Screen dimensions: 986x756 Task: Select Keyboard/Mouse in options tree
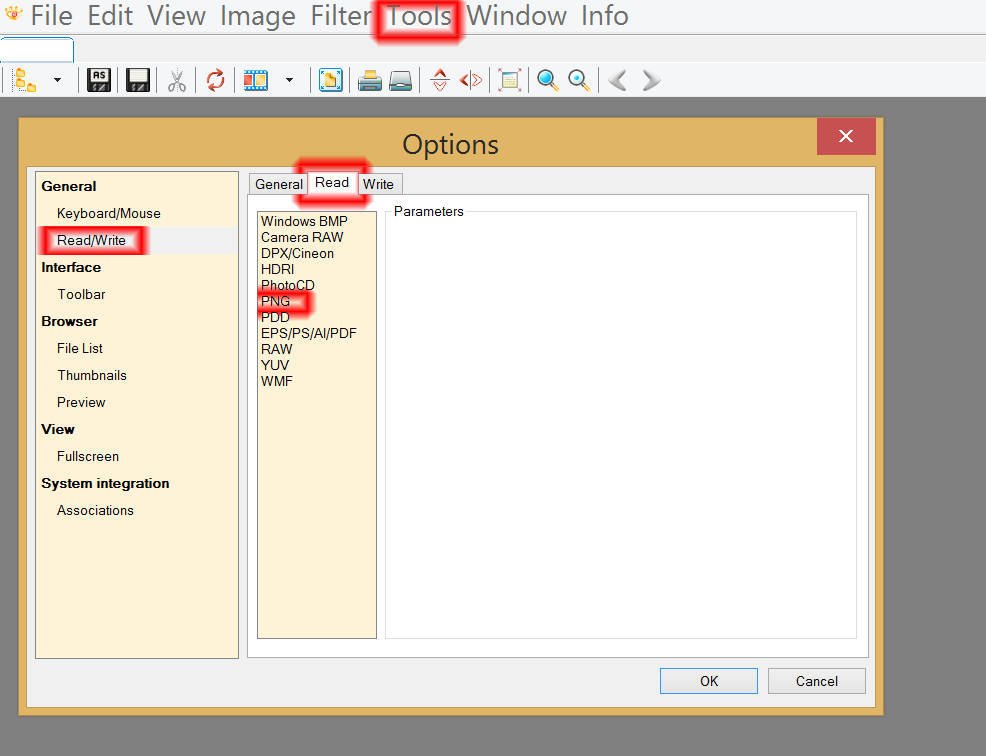109,213
